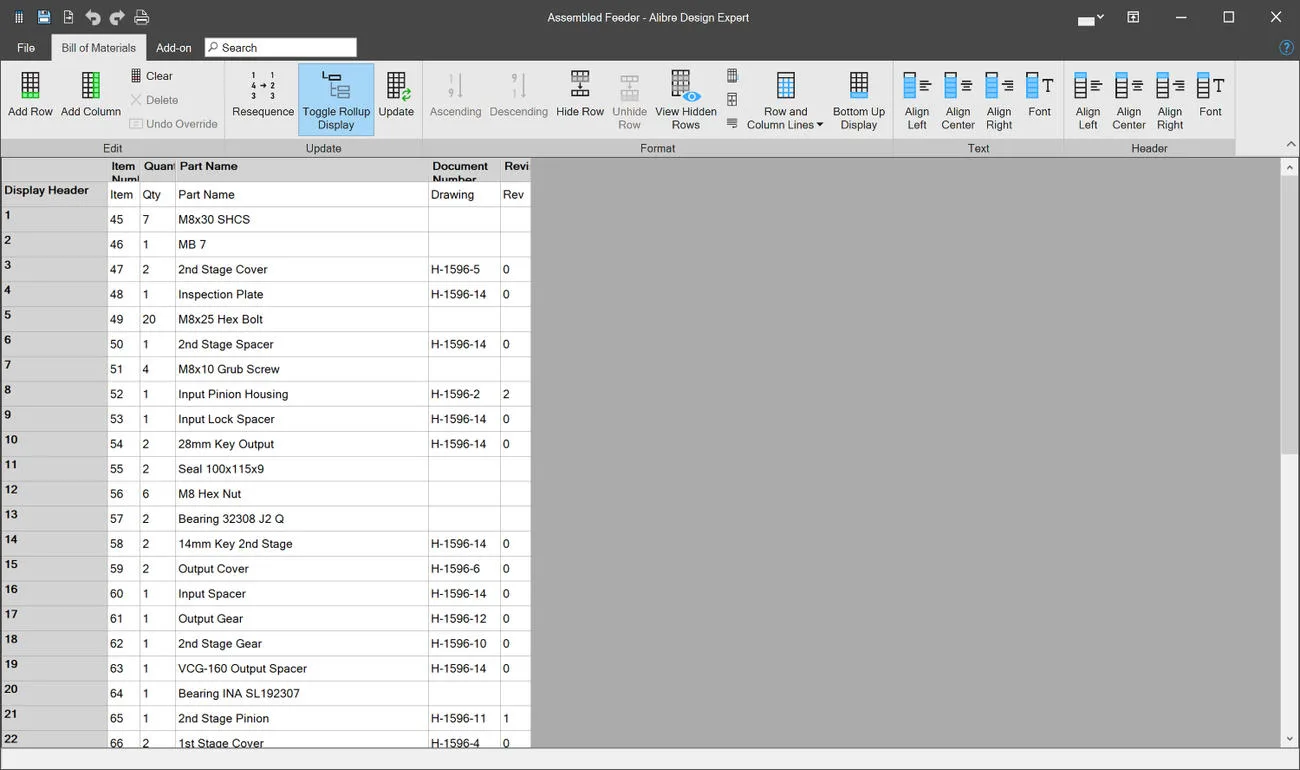
Task: Click the VCG-160 Output Spacer cell
Action: [302, 669]
